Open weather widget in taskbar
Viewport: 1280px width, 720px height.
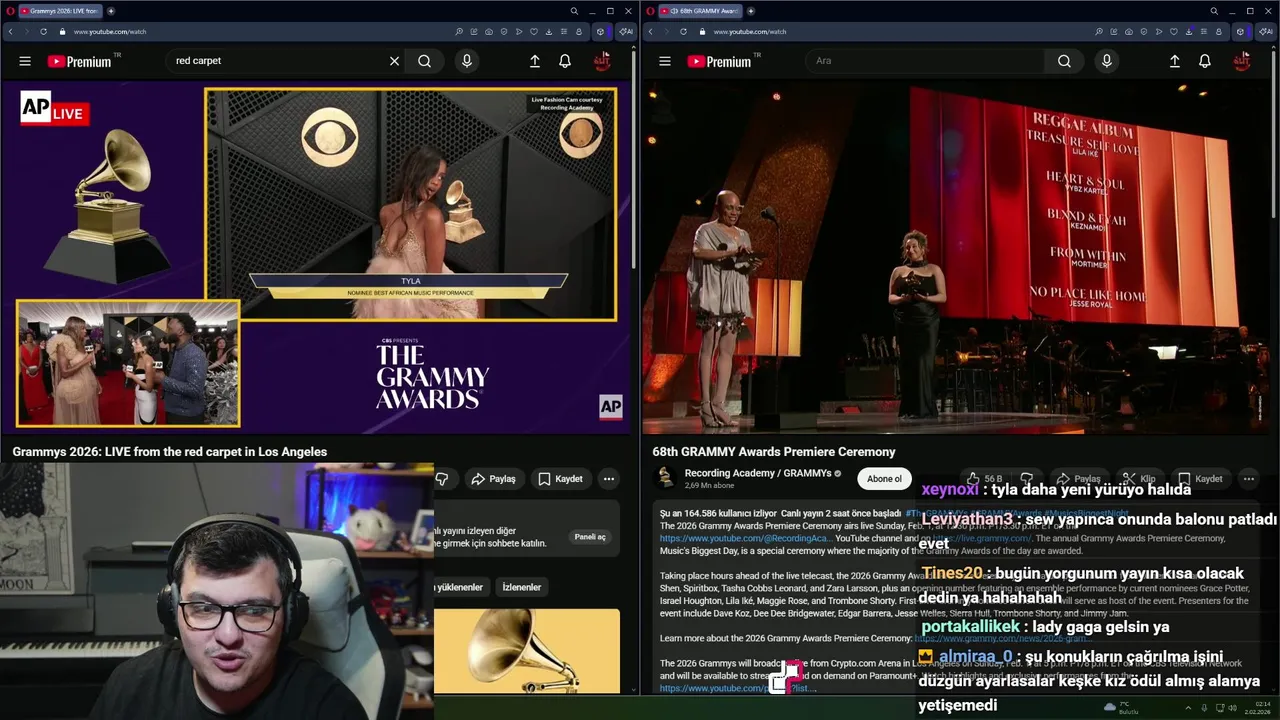click(x=1121, y=708)
